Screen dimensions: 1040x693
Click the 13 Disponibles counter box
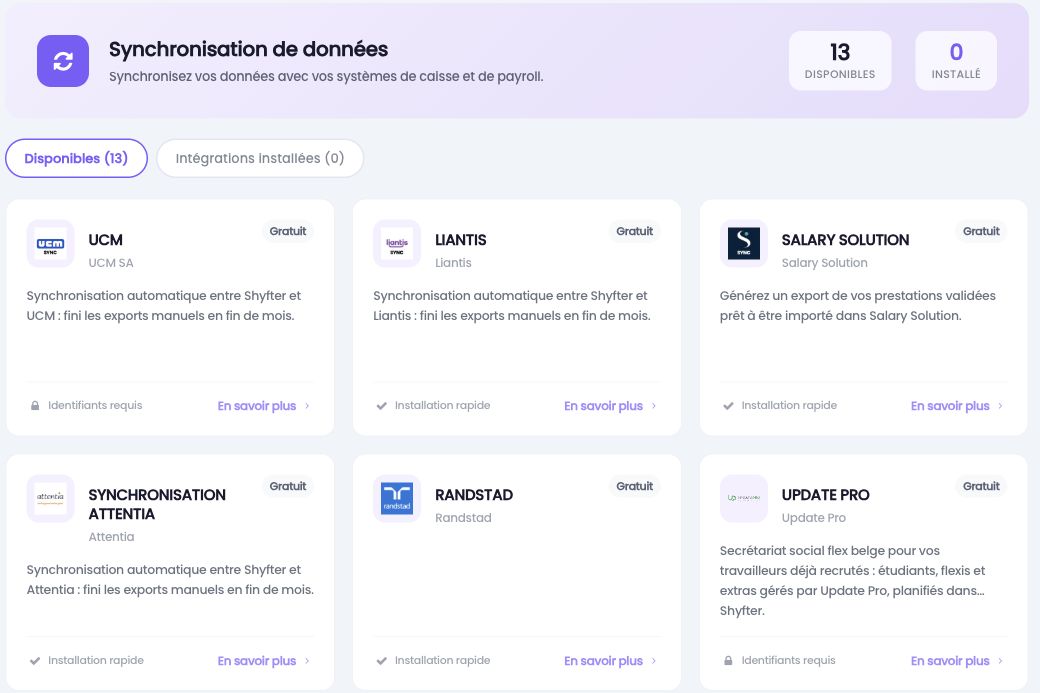tap(840, 60)
